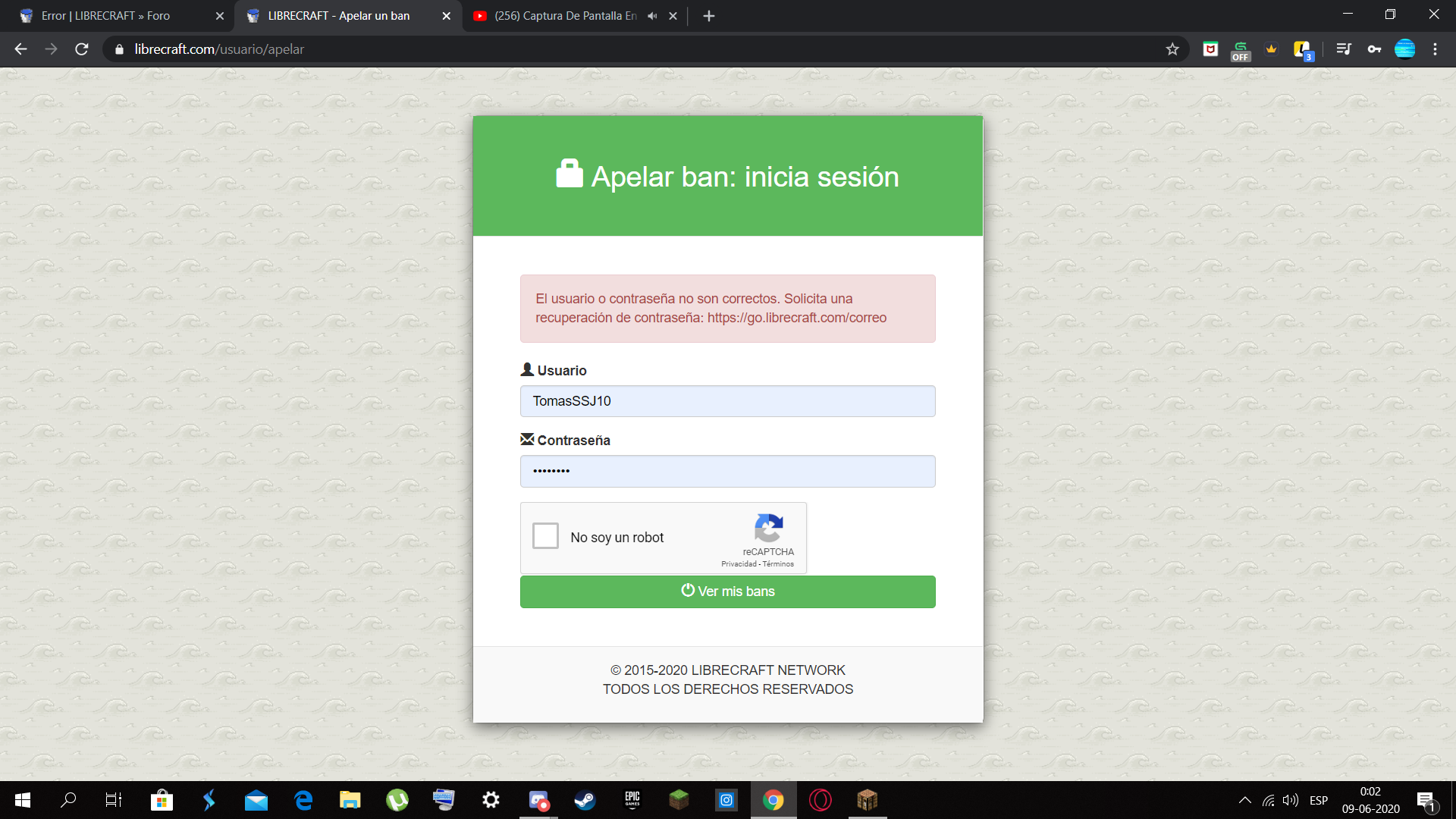Go back to previous page
Screen dimensions: 1456x819
[x=20, y=49]
